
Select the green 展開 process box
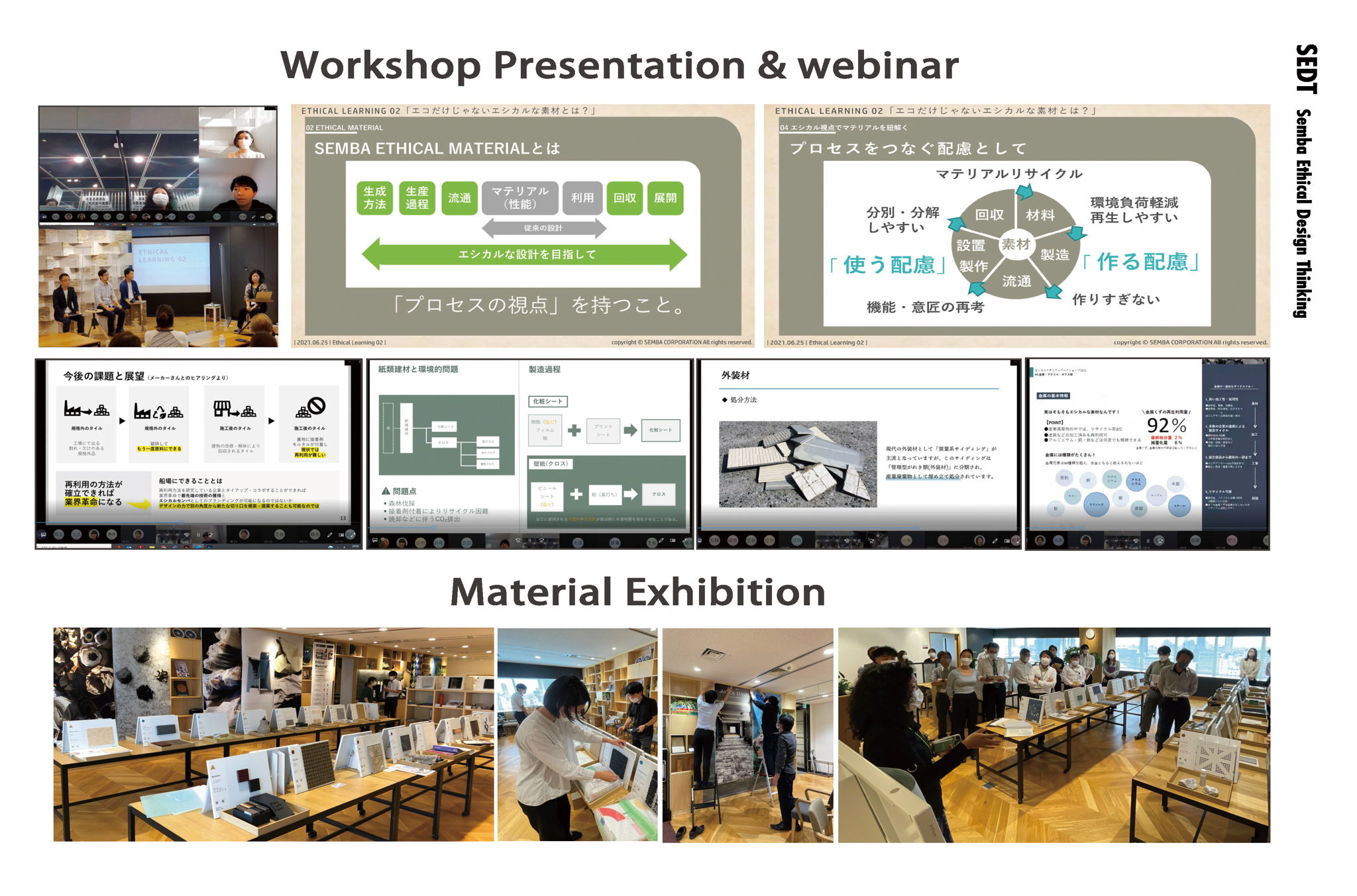click(665, 198)
